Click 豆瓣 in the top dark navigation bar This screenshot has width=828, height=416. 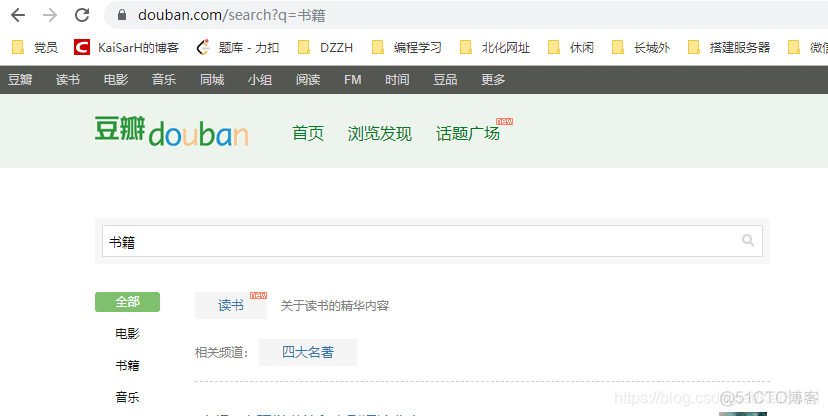pos(20,80)
